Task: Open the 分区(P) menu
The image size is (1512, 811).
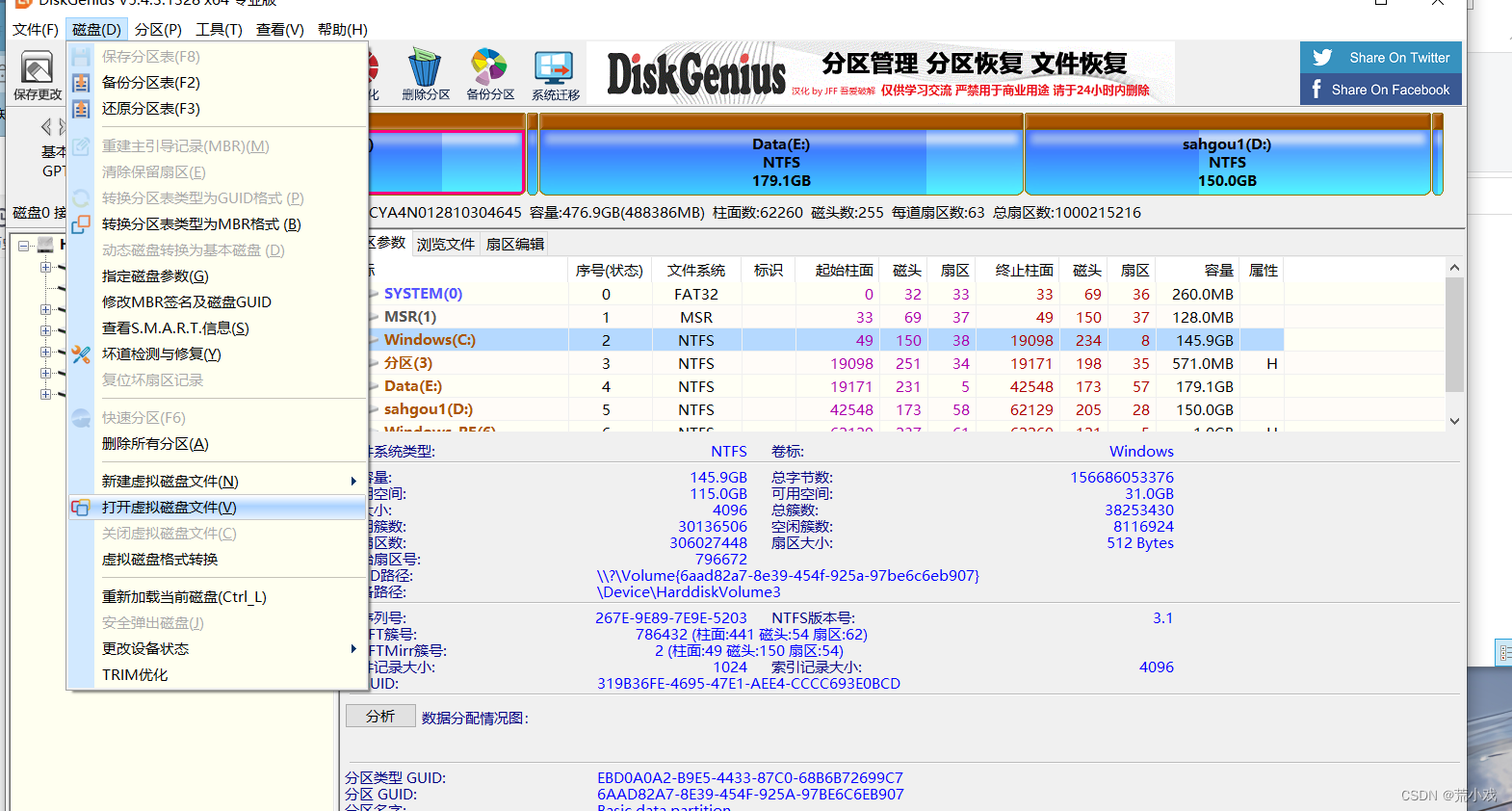Action: coord(158,30)
